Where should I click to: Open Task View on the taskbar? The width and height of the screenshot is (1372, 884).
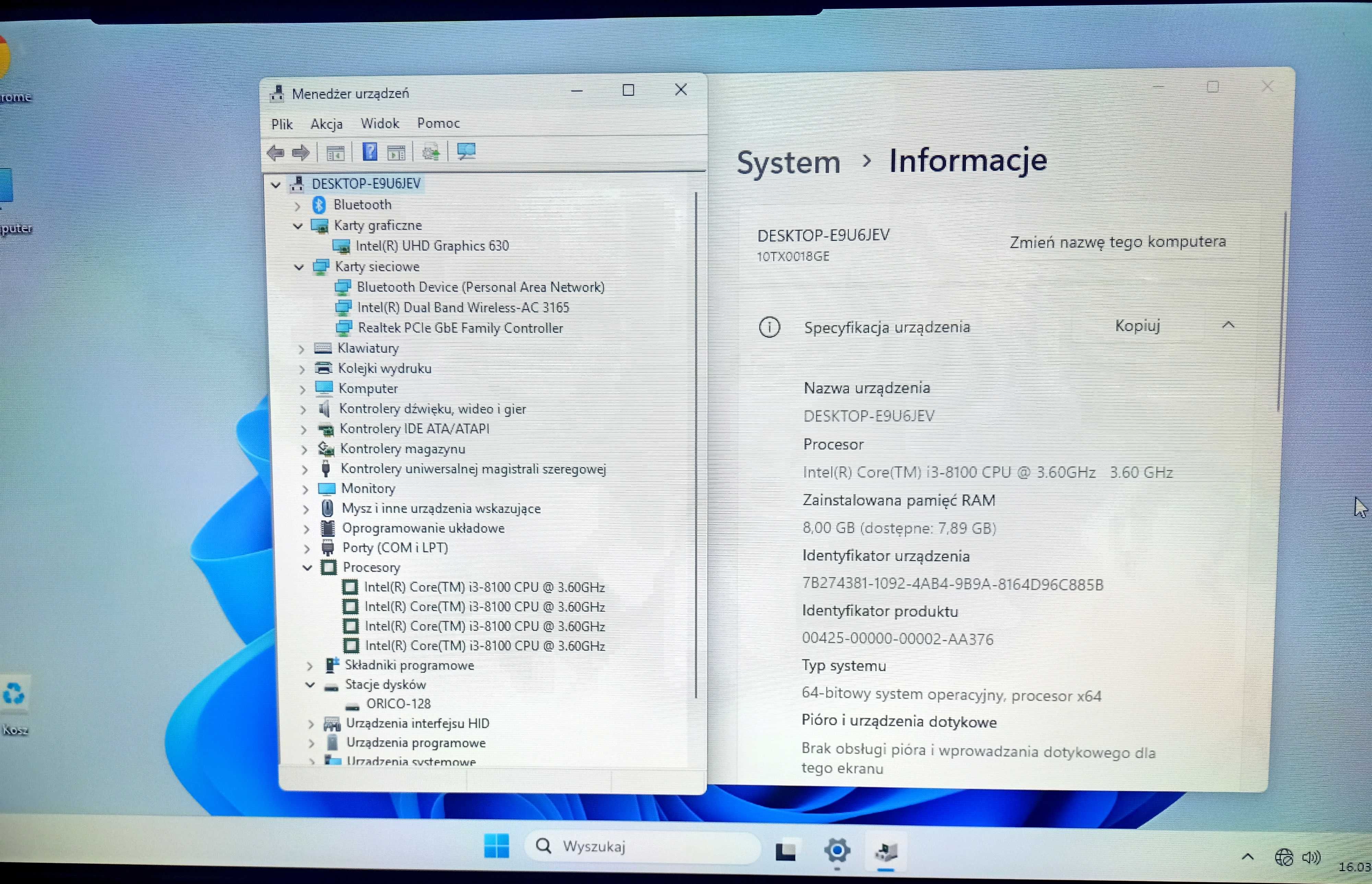click(x=785, y=851)
